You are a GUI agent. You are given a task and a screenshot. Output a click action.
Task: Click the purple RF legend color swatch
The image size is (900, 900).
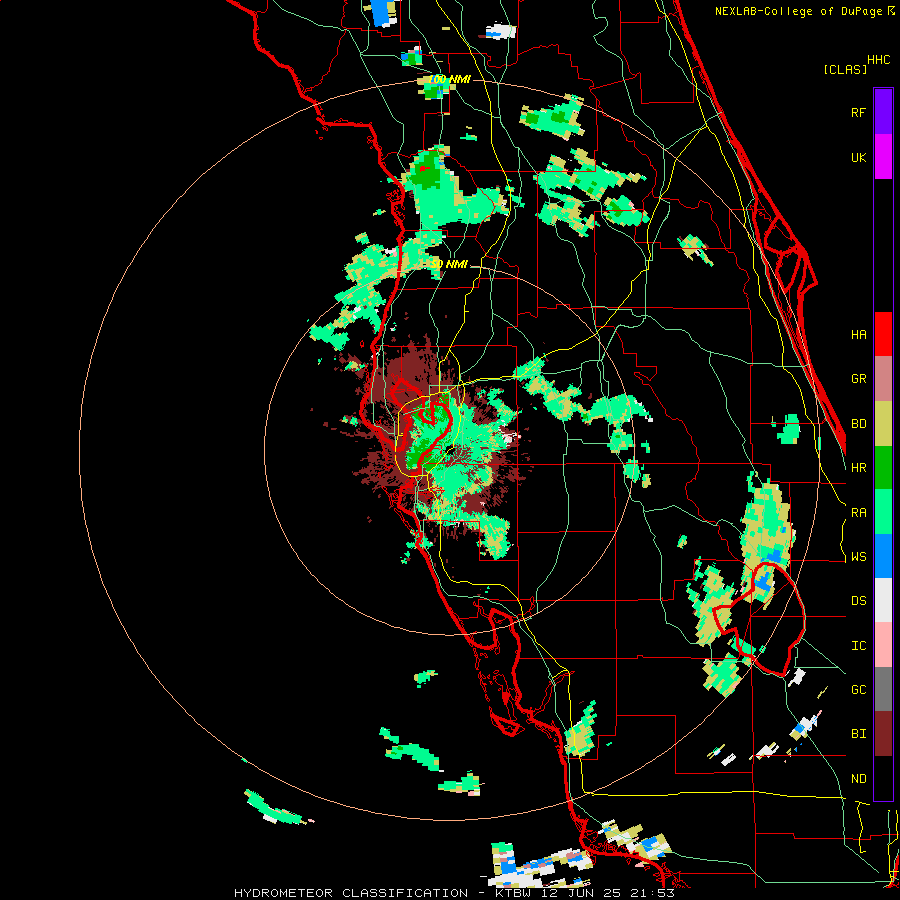coord(883,112)
